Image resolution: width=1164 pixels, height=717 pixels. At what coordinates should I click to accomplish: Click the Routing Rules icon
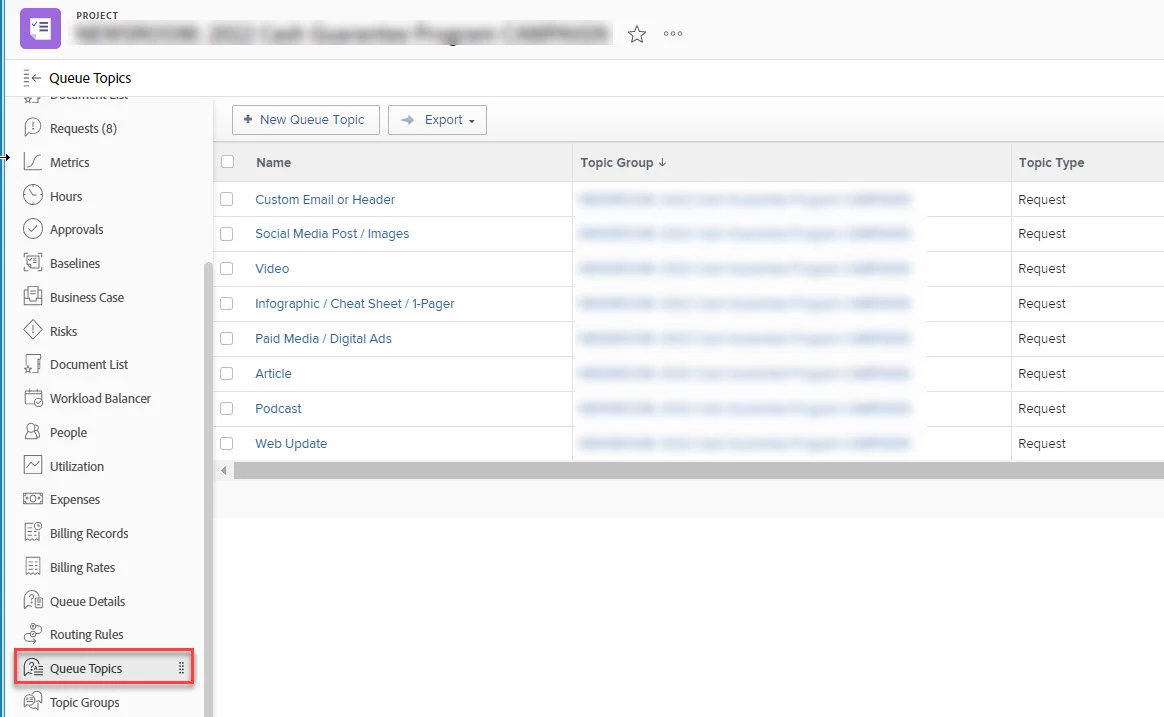[x=33, y=633]
